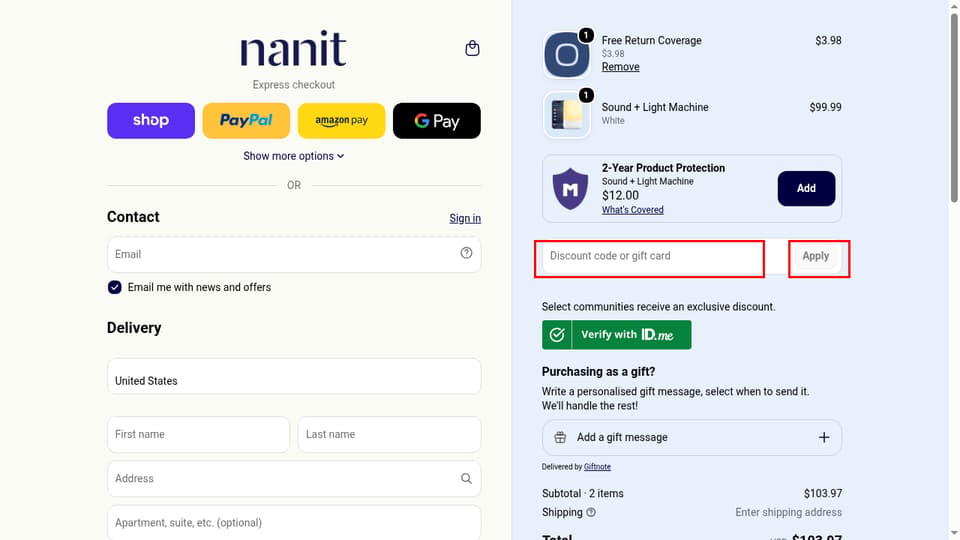960x540 pixels.
Task: Focus the Discount code or gift card field
Action: click(x=652, y=256)
